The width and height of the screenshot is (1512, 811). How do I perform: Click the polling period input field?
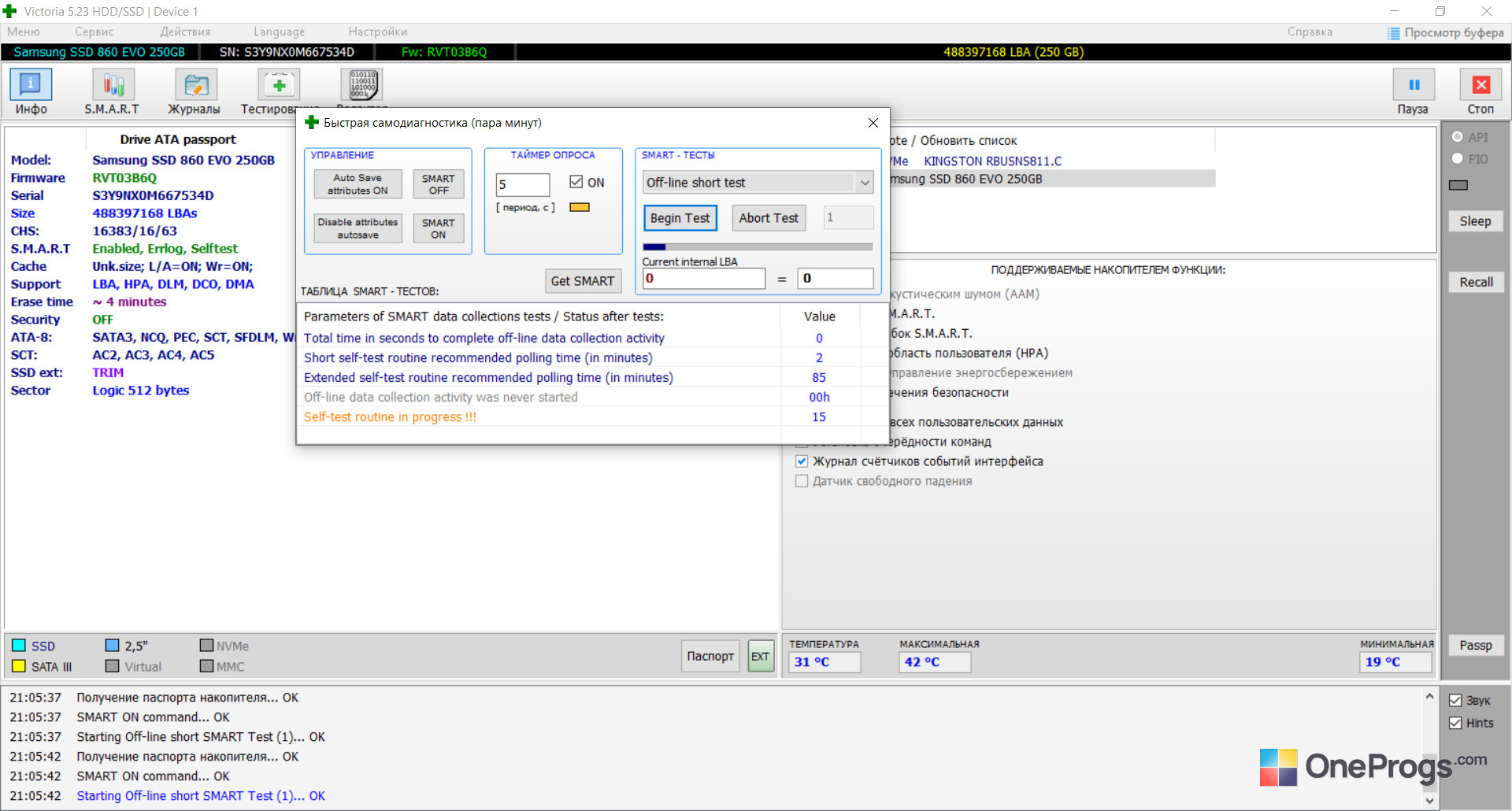523,185
